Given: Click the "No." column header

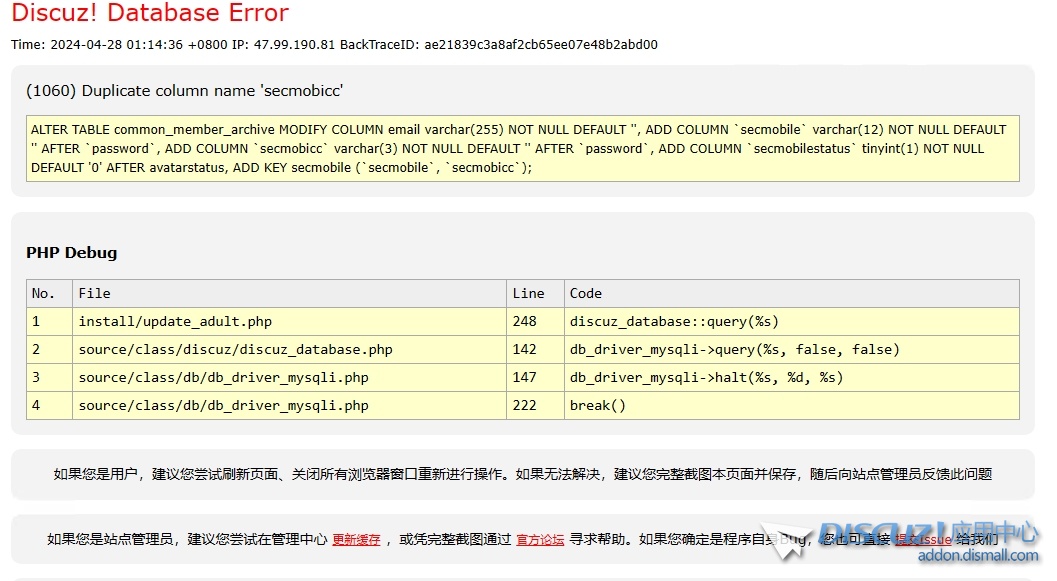Looking at the screenshot, I should (49, 294).
